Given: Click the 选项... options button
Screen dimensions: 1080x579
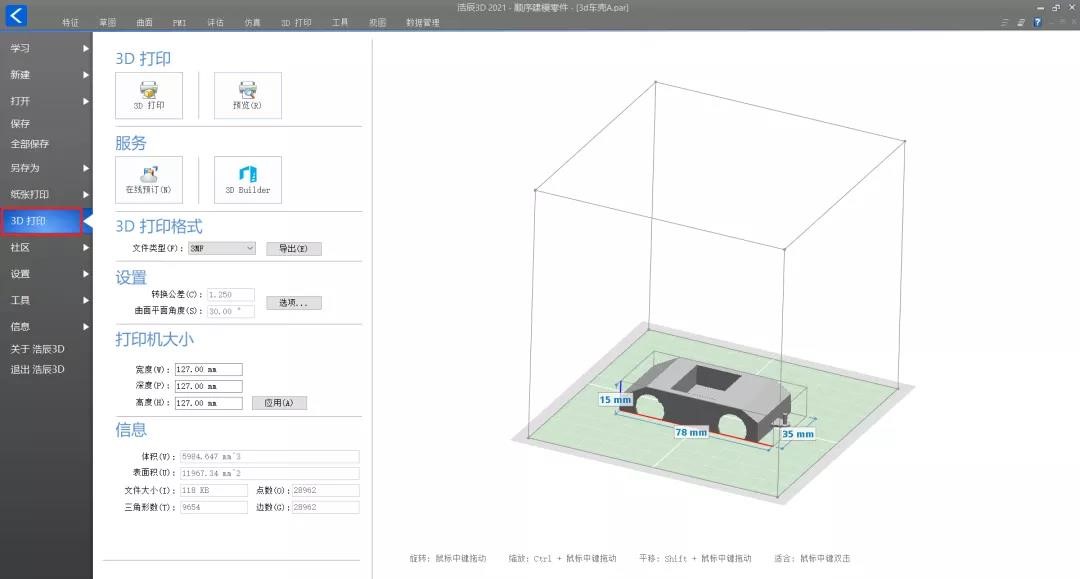Looking at the screenshot, I should 293,303.
